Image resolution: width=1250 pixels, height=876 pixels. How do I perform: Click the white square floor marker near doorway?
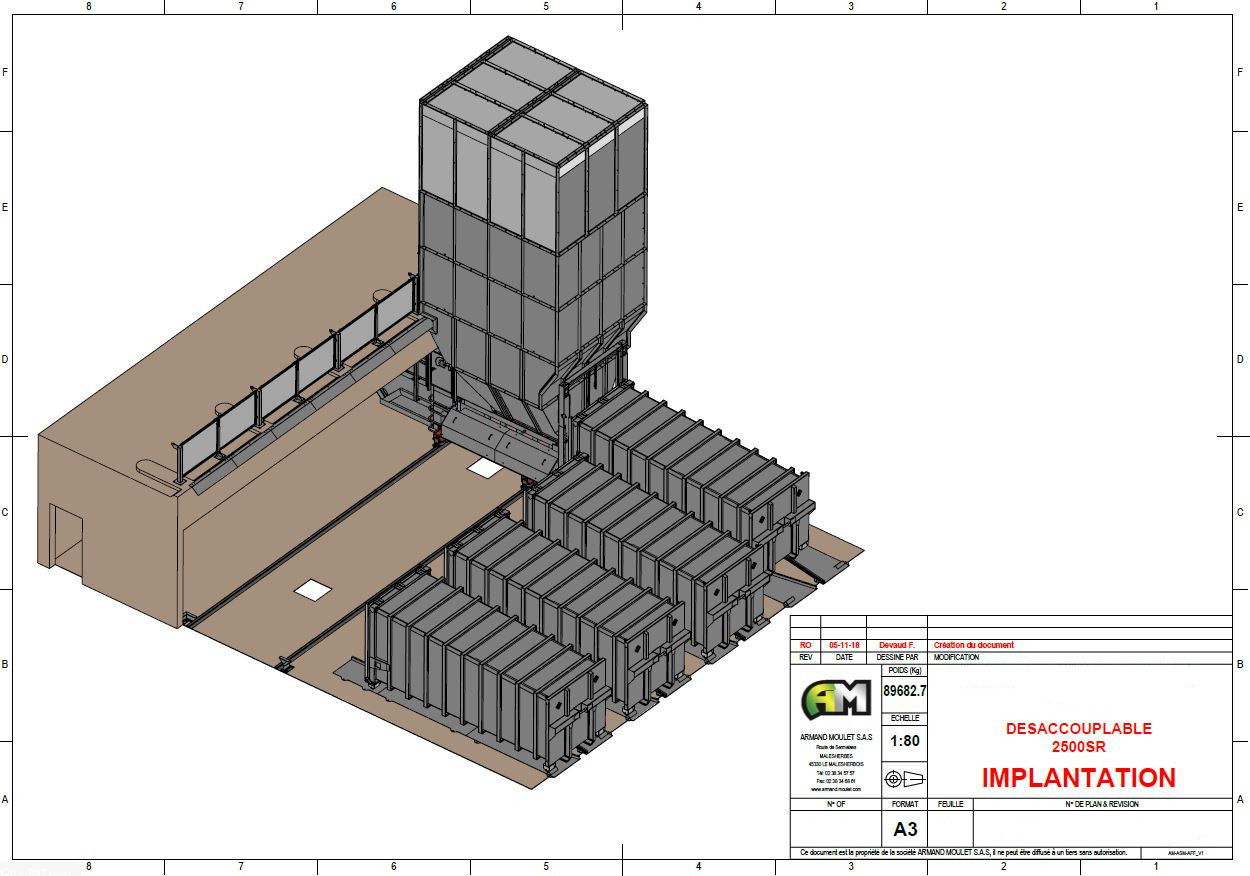(312, 589)
